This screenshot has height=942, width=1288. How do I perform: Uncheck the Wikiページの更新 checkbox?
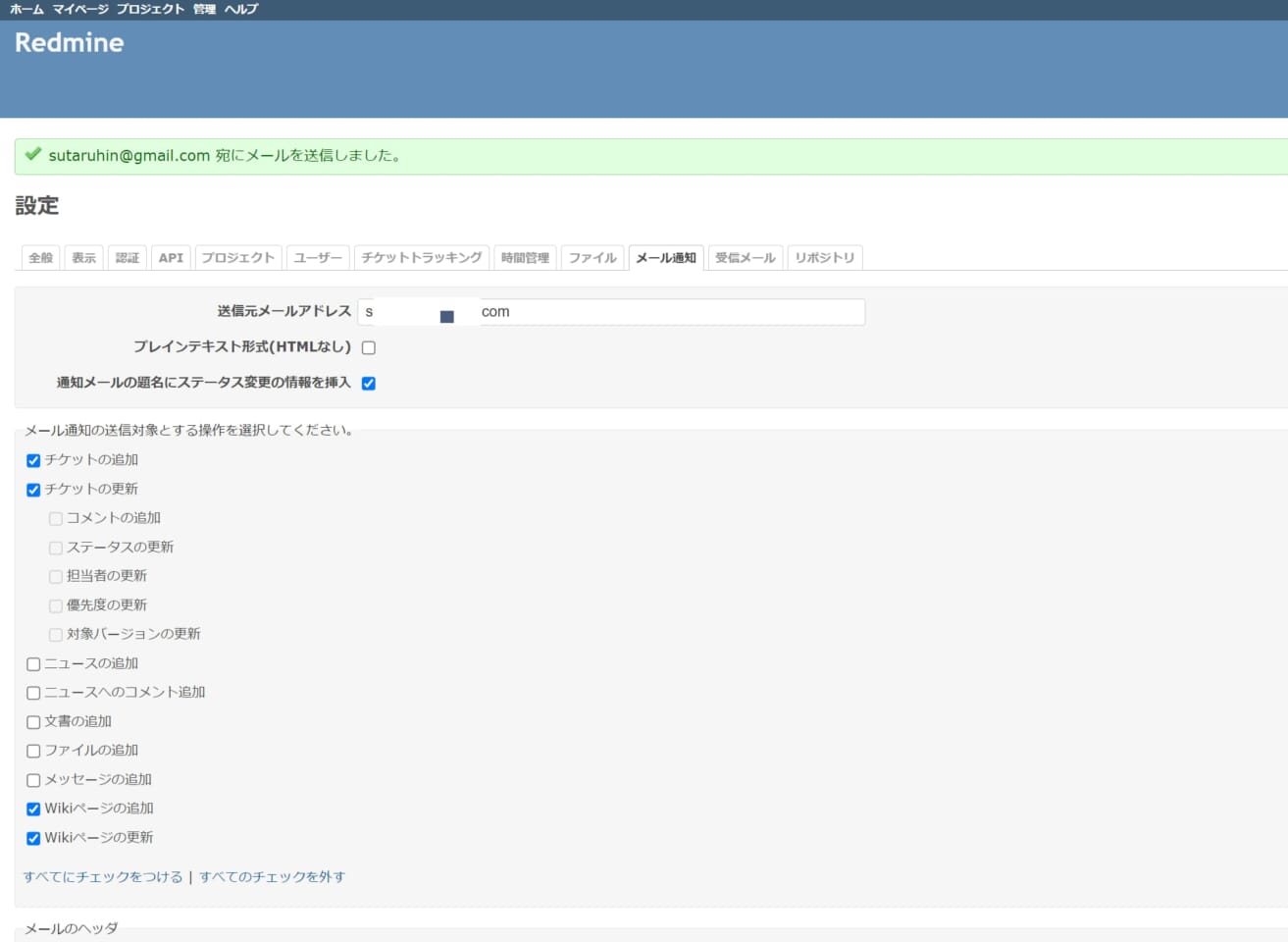(33, 838)
